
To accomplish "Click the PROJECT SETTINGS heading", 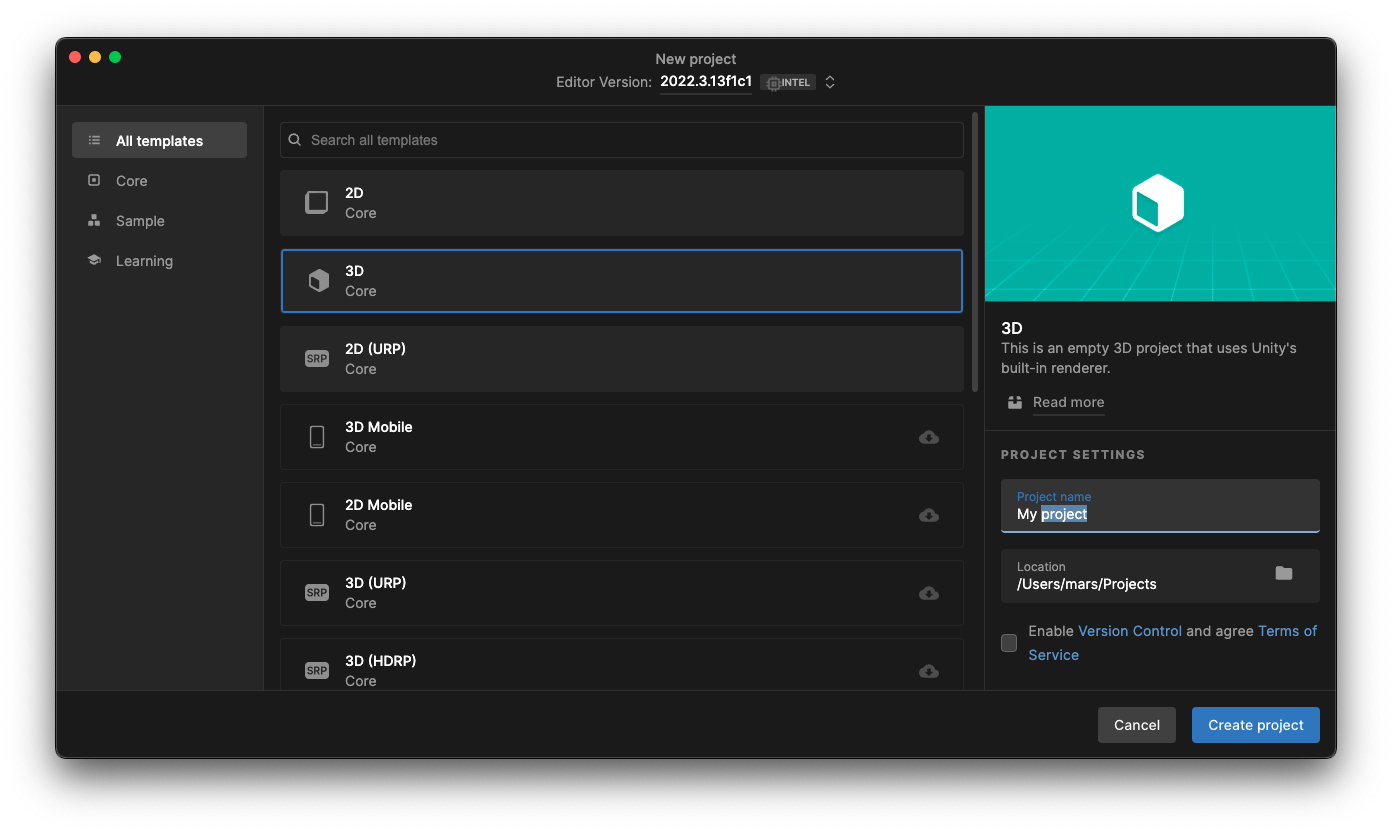I will (1073, 454).
